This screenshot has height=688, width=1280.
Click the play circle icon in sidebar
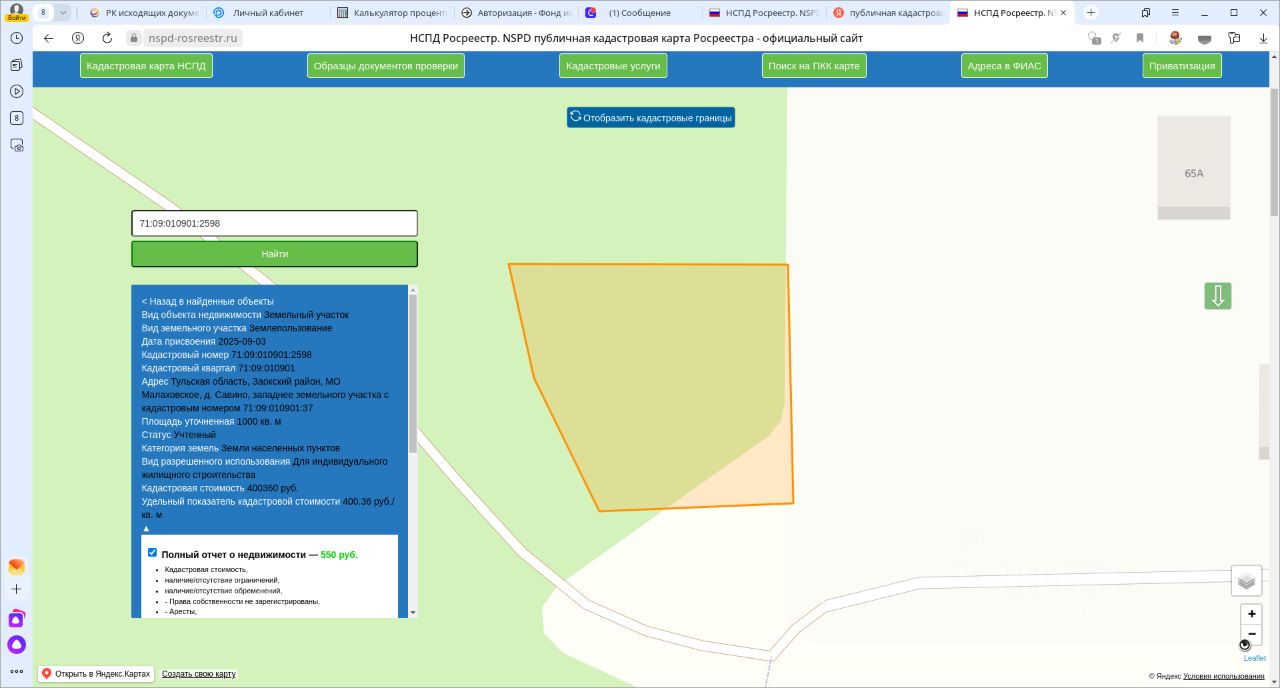click(16, 91)
